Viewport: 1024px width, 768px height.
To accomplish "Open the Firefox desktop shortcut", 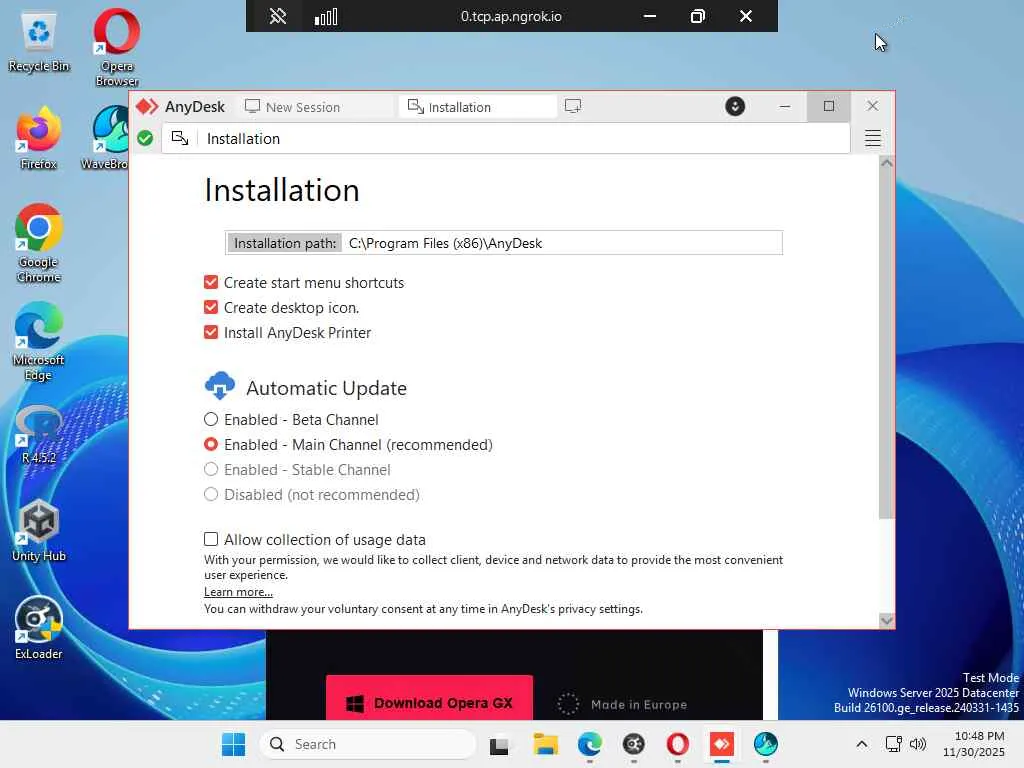I will point(39,138).
